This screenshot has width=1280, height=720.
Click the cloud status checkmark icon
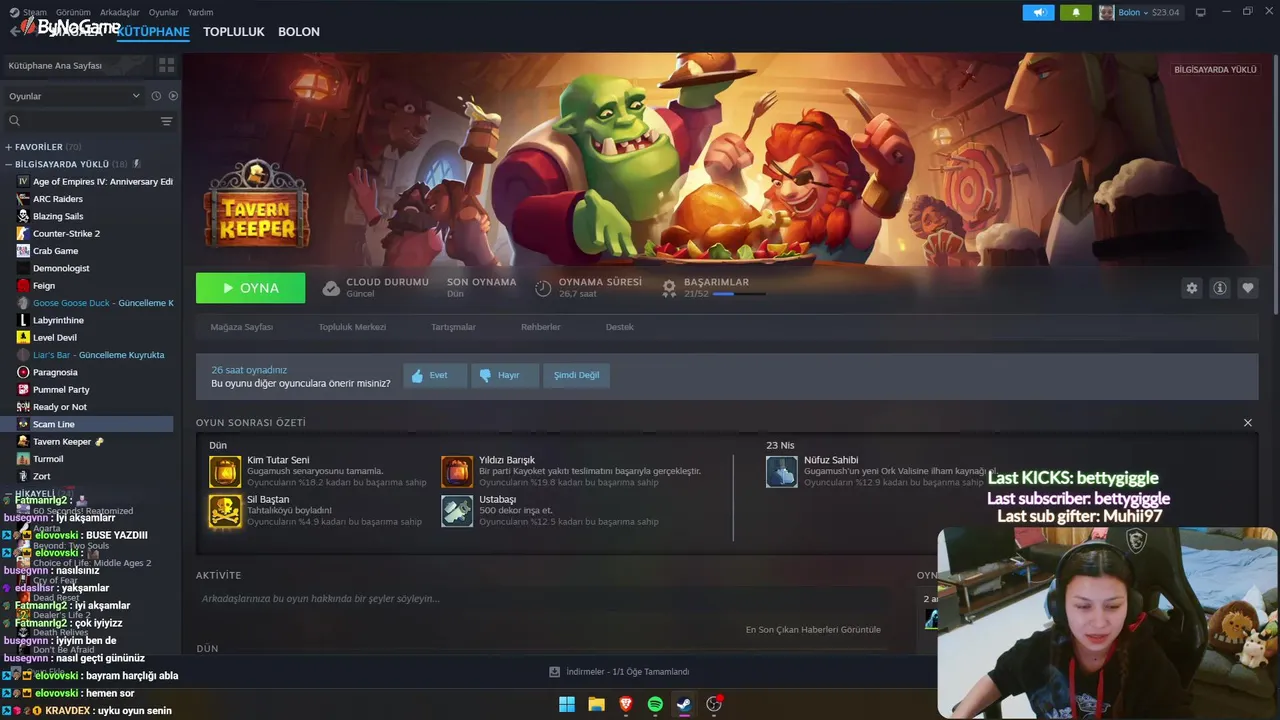[x=330, y=288]
